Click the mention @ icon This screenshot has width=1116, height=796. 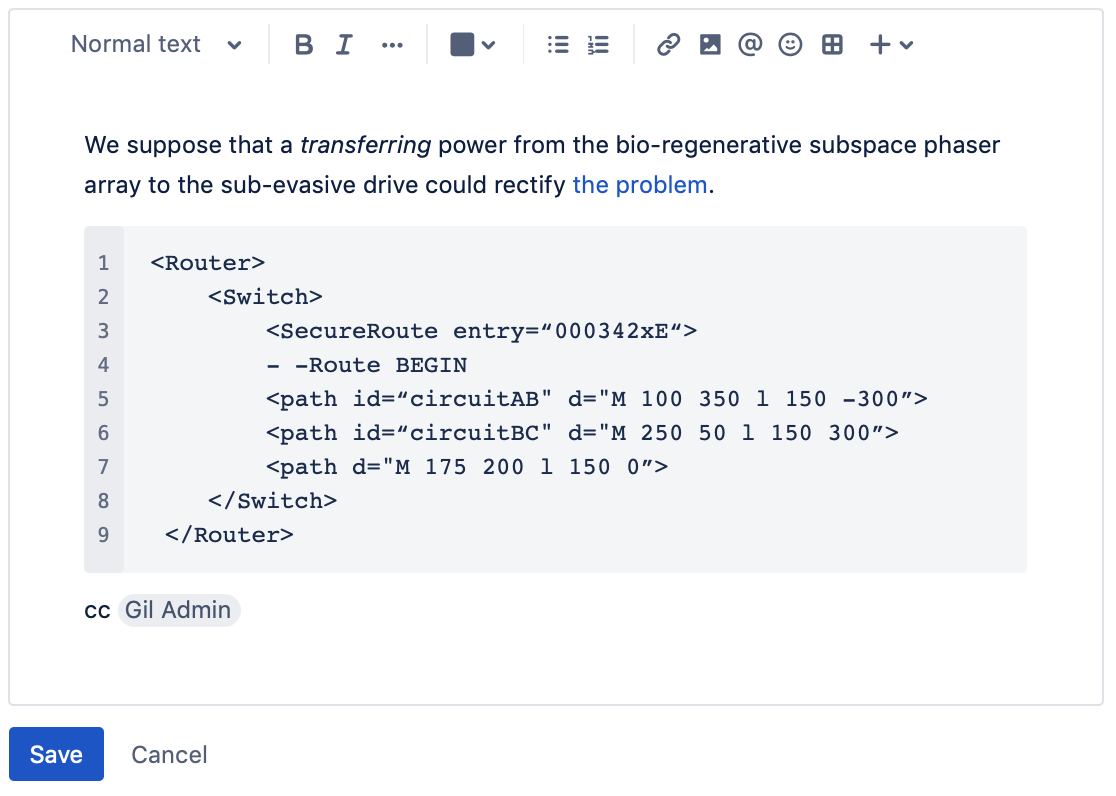750,45
